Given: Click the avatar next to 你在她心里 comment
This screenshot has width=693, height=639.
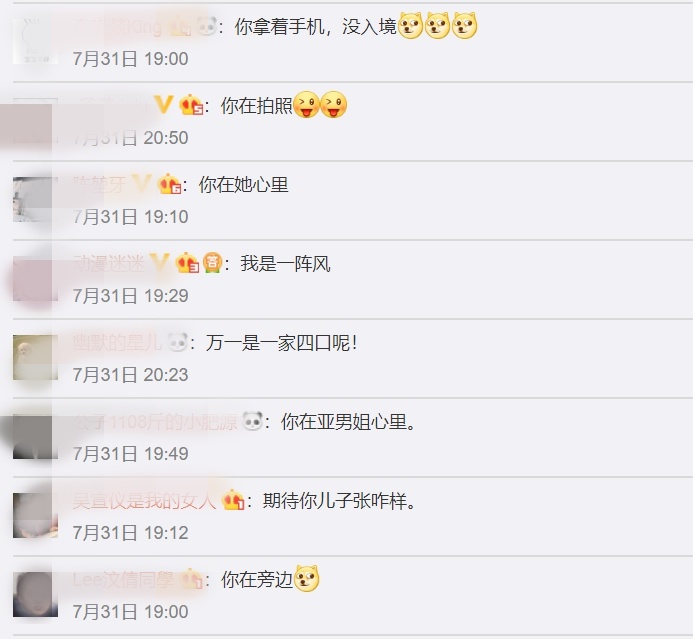Looking at the screenshot, I should (x=35, y=199).
